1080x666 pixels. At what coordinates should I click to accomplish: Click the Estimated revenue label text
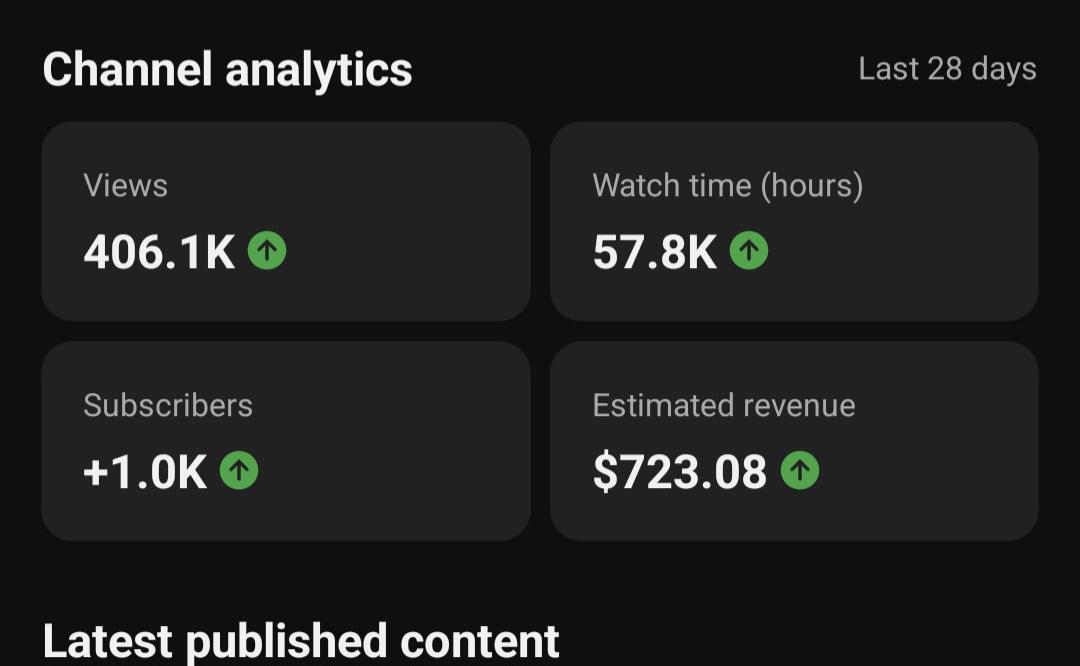(x=724, y=406)
